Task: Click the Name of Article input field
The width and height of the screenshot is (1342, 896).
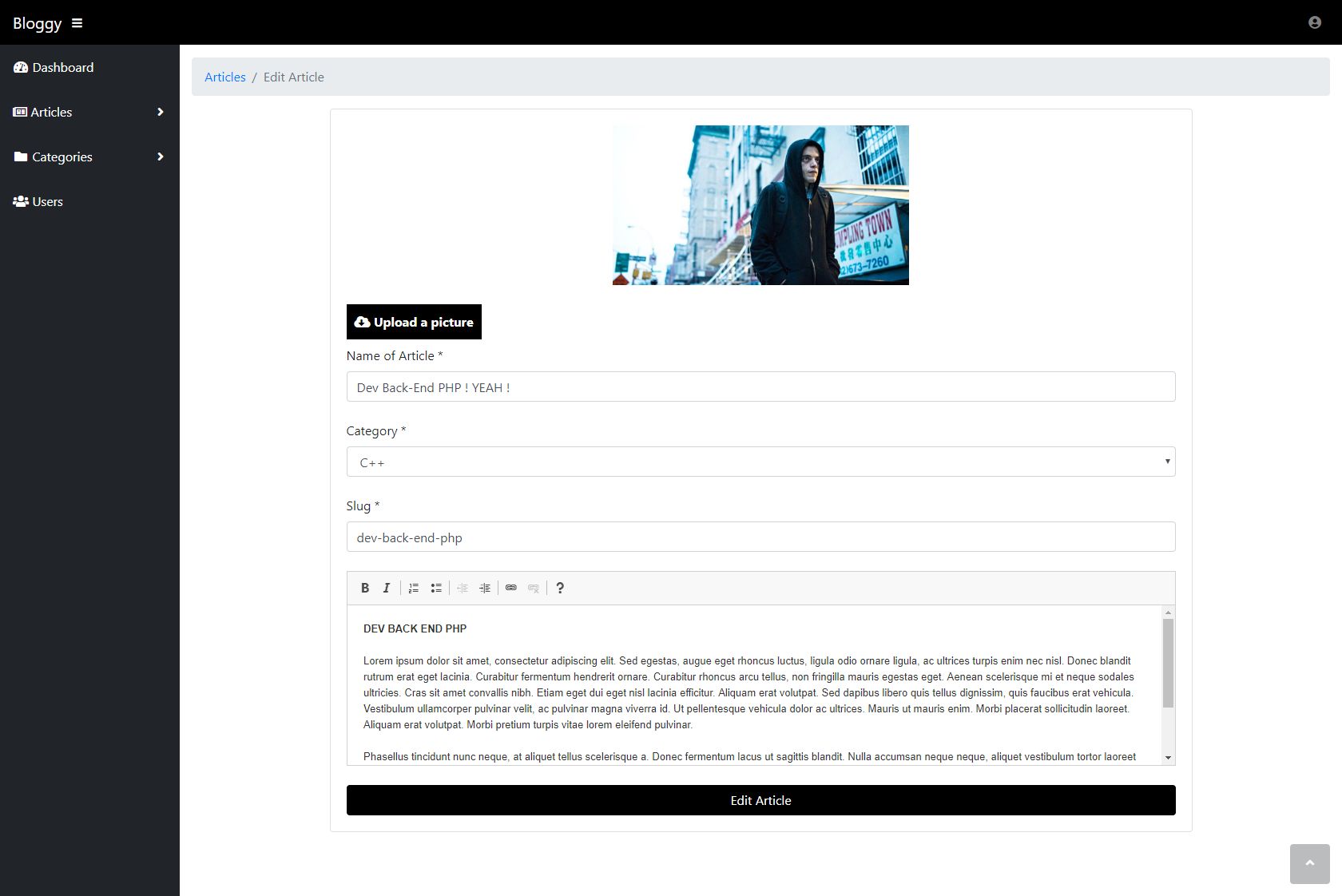Action: tap(760, 387)
